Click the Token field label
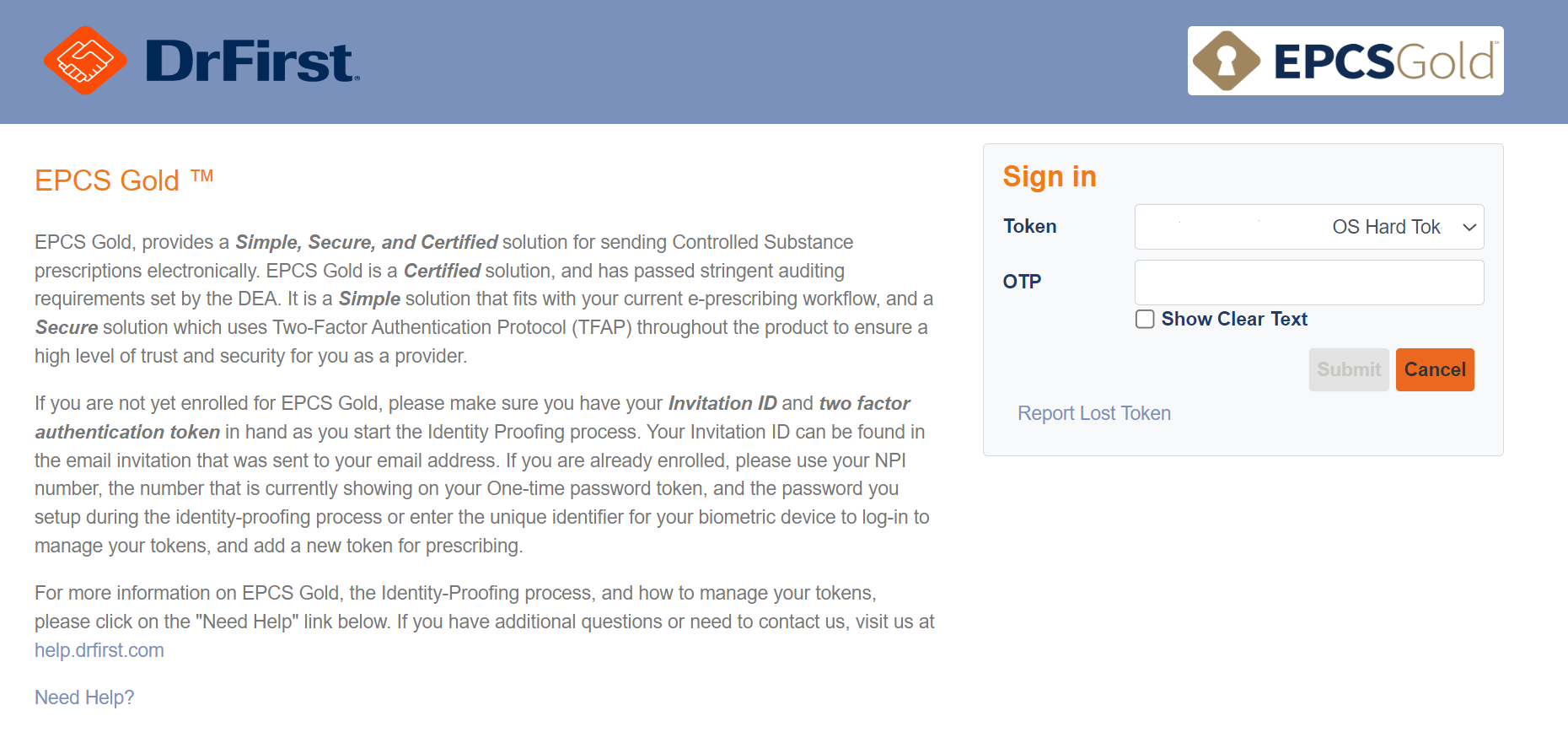Viewport: 1568px width, 732px height. 1029,226
